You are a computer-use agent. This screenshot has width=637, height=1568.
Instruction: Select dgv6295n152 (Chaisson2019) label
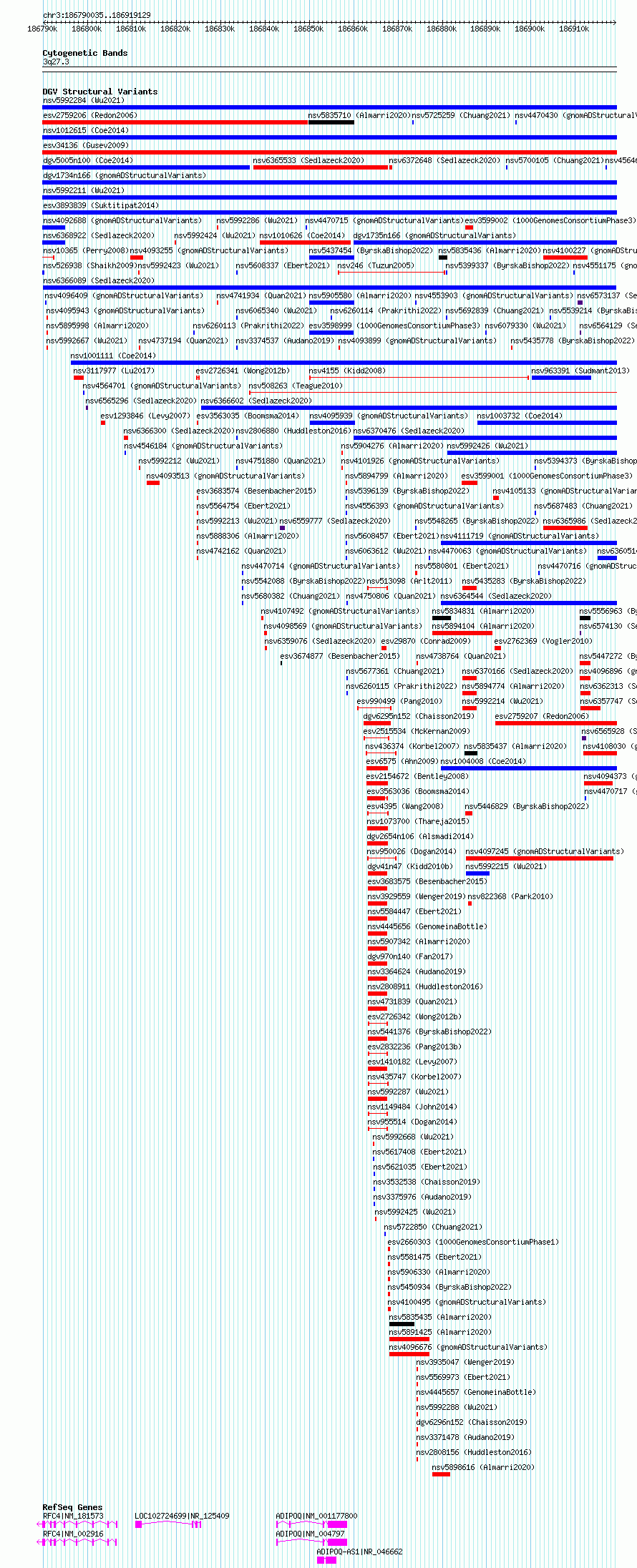click(x=418, y=716)
